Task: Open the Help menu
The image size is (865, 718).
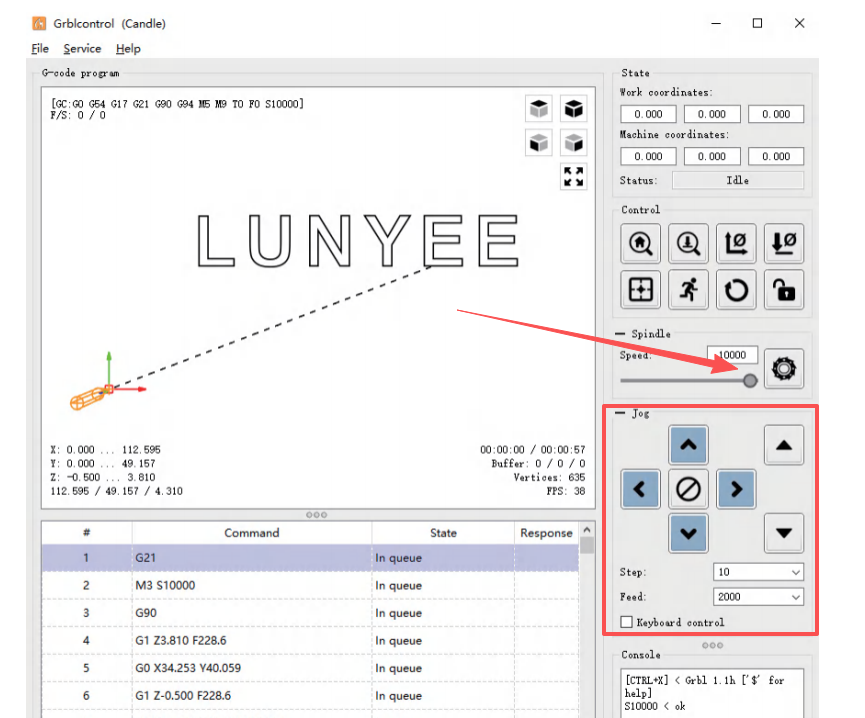Action: [128, 49]
